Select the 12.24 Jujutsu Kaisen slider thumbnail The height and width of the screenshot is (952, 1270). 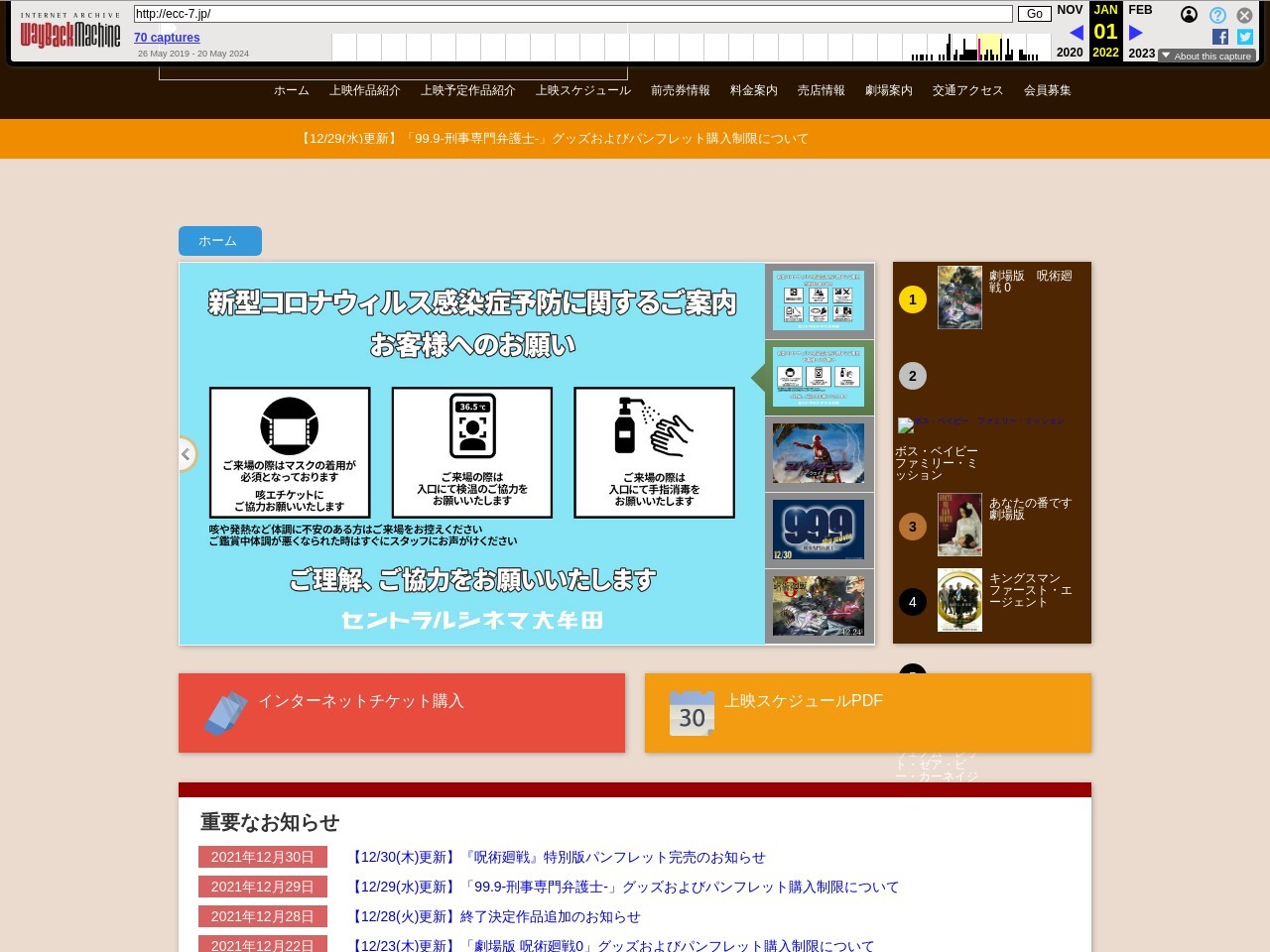[x=819, y=606]
